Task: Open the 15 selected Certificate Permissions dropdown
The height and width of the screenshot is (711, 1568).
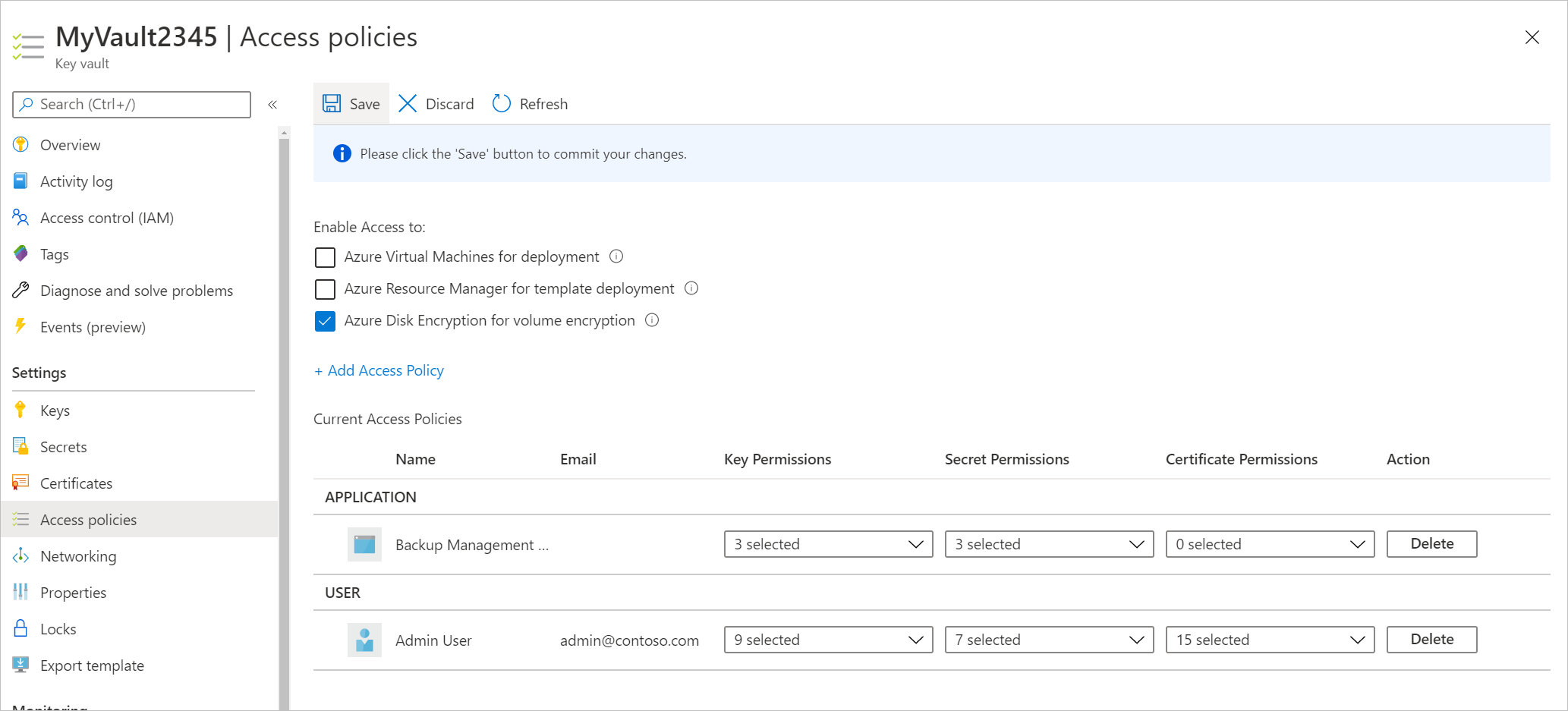Action: 1270,640
